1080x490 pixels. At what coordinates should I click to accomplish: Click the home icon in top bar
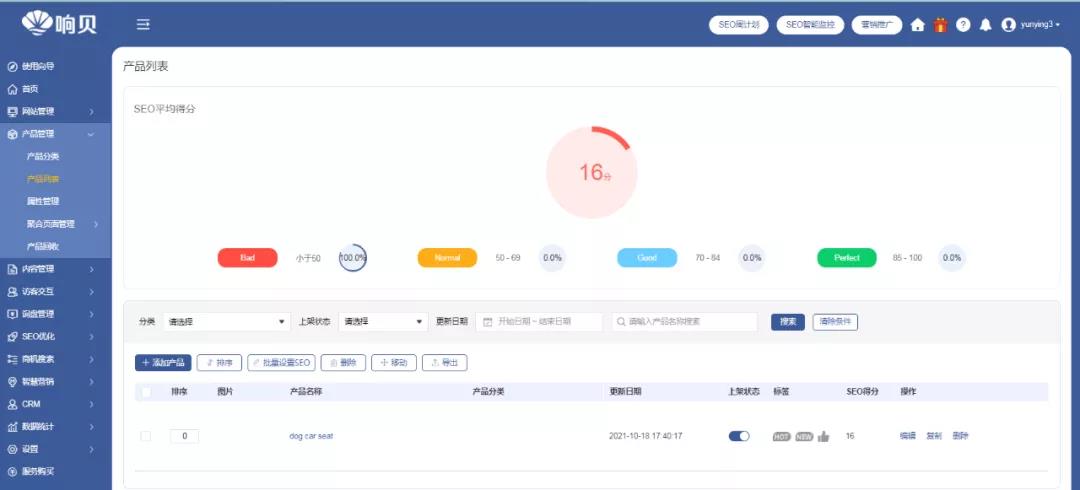pos(917,25)
